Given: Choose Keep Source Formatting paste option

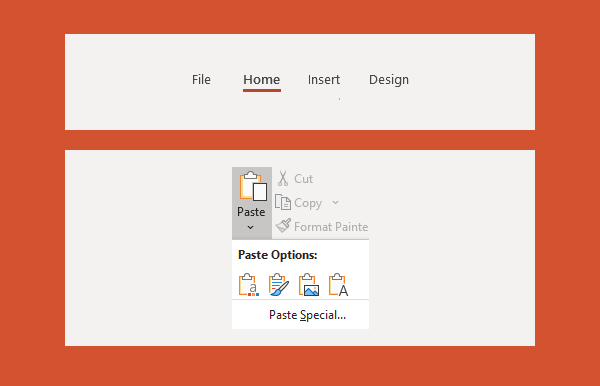Looking at the screenshot, I should [x=279, y=285].
